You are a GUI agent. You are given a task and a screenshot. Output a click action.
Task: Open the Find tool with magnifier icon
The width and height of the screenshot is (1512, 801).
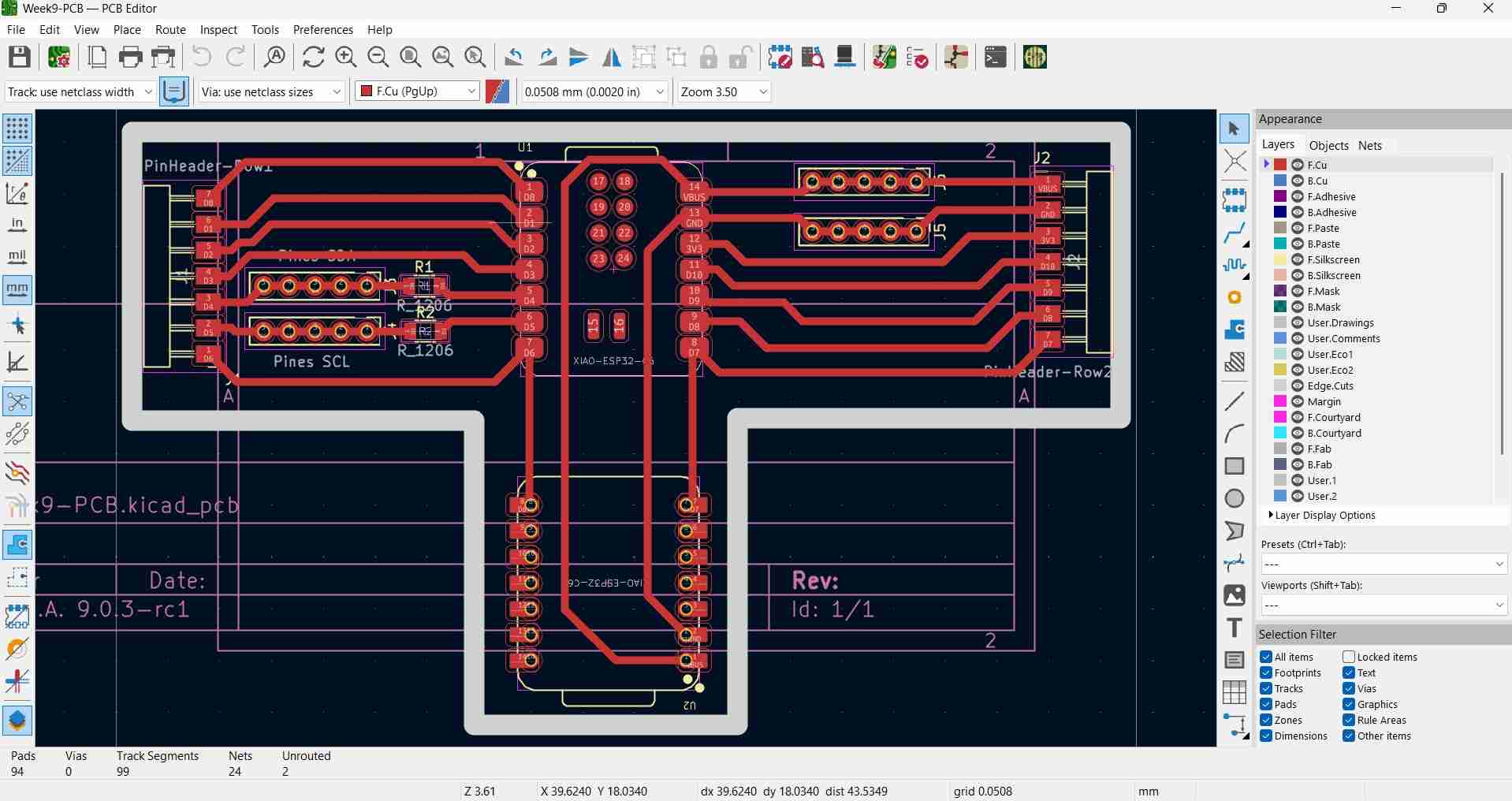(x=274, y=57)
